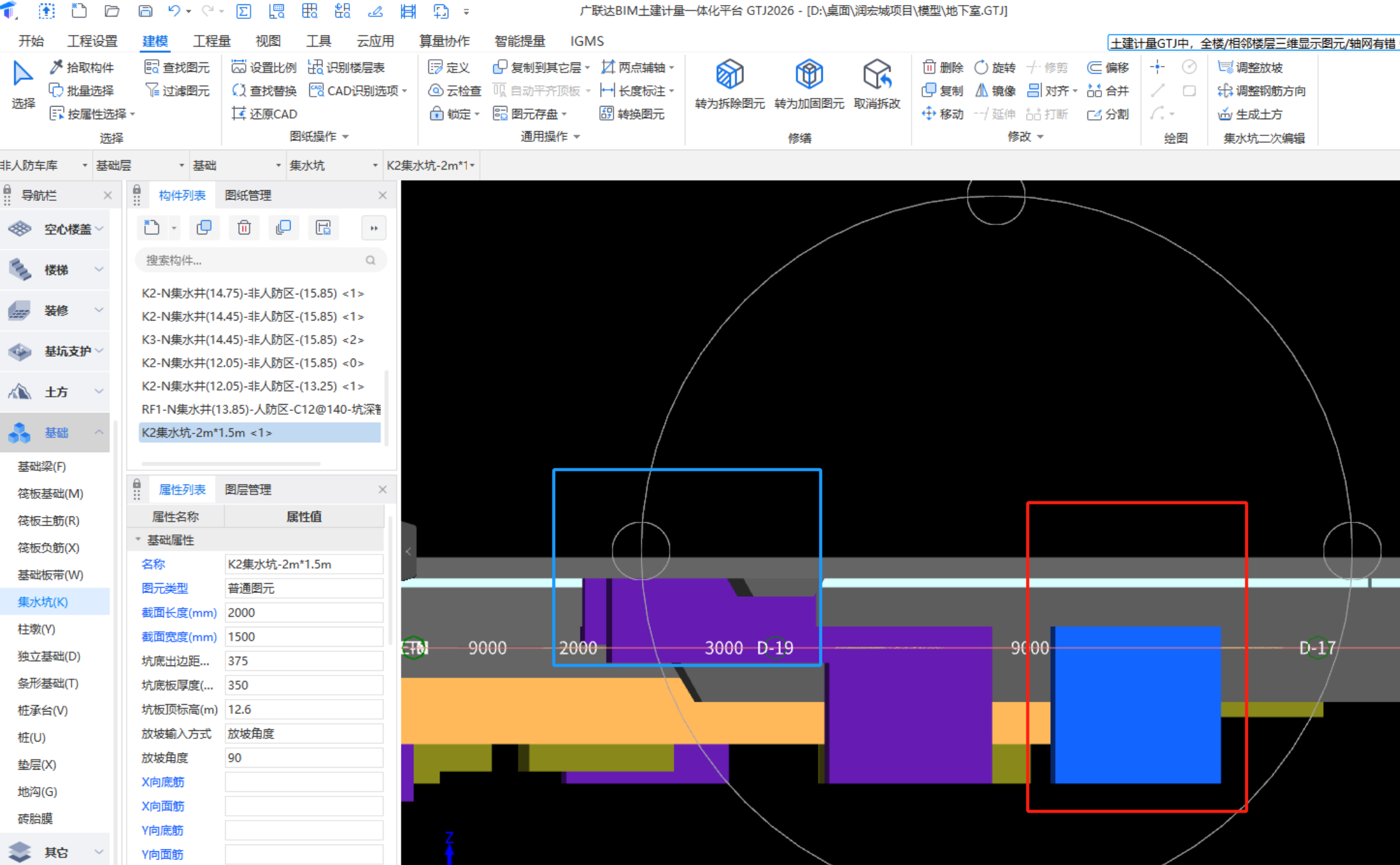
Task: Click the point draw tool in 绘图
Action: coord(1157,67)
